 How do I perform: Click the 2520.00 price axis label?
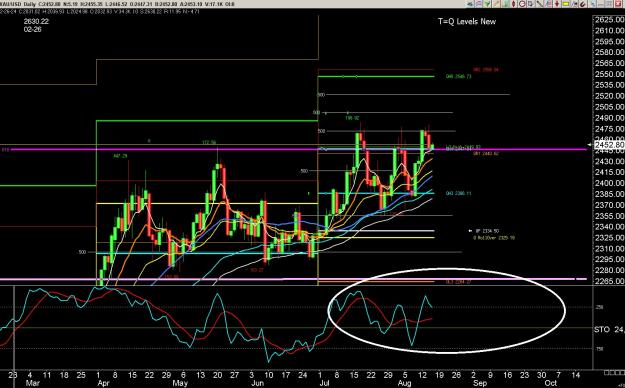609,96
